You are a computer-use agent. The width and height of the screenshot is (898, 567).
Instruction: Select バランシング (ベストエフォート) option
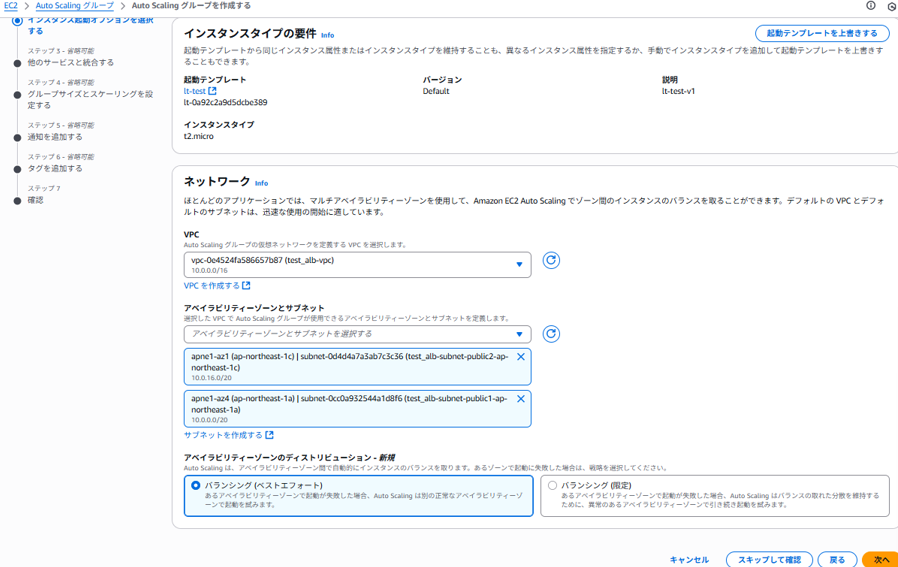click(x=359, y=495)
